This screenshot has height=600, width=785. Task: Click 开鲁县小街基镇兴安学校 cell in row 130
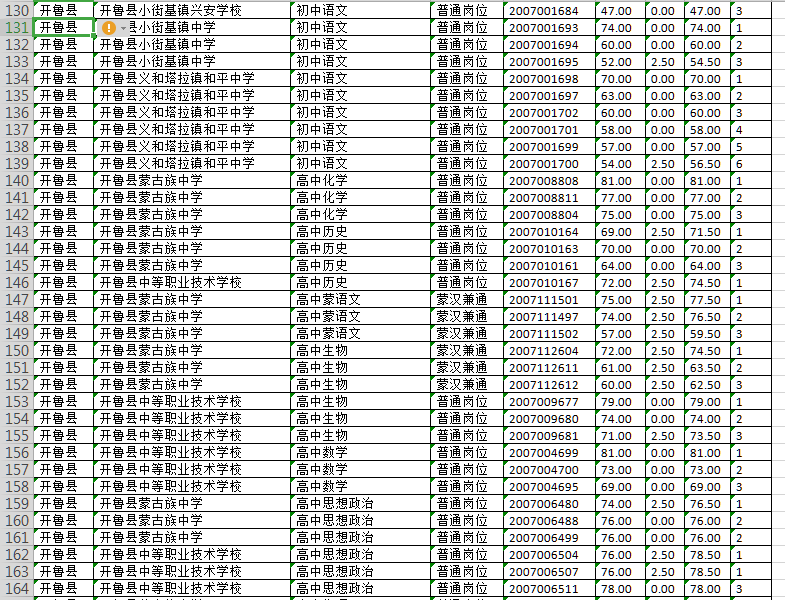point(192,11)
